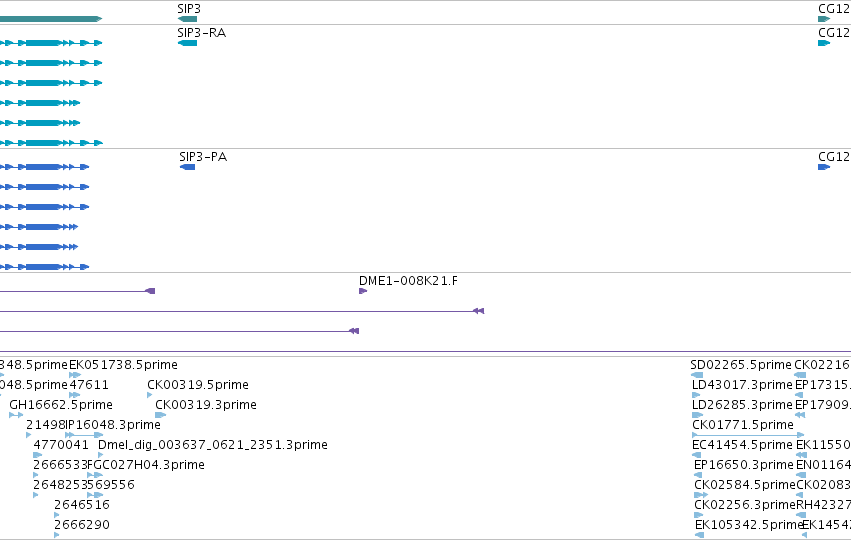Click the CK02584.5prime label
The height and width of the screenshot is (540, 851).
(745, 485)
